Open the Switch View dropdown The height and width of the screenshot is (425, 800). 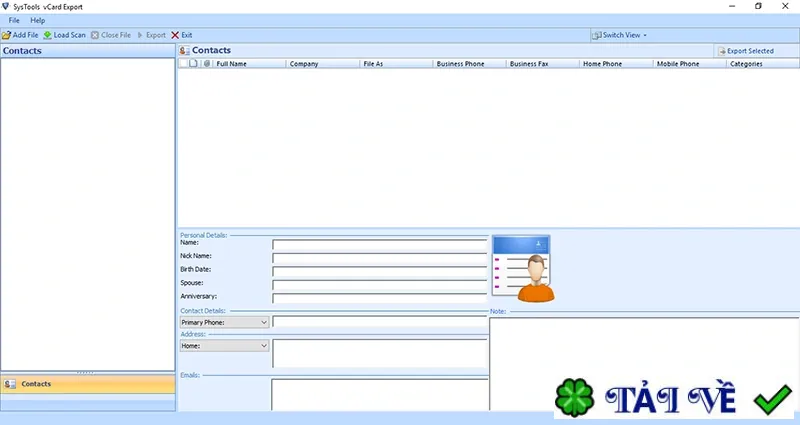coord(619,35)
